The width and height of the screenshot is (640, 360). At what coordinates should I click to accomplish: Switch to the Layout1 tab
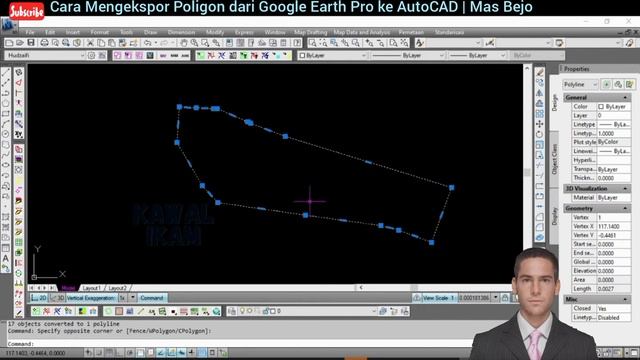click(91, 288)
